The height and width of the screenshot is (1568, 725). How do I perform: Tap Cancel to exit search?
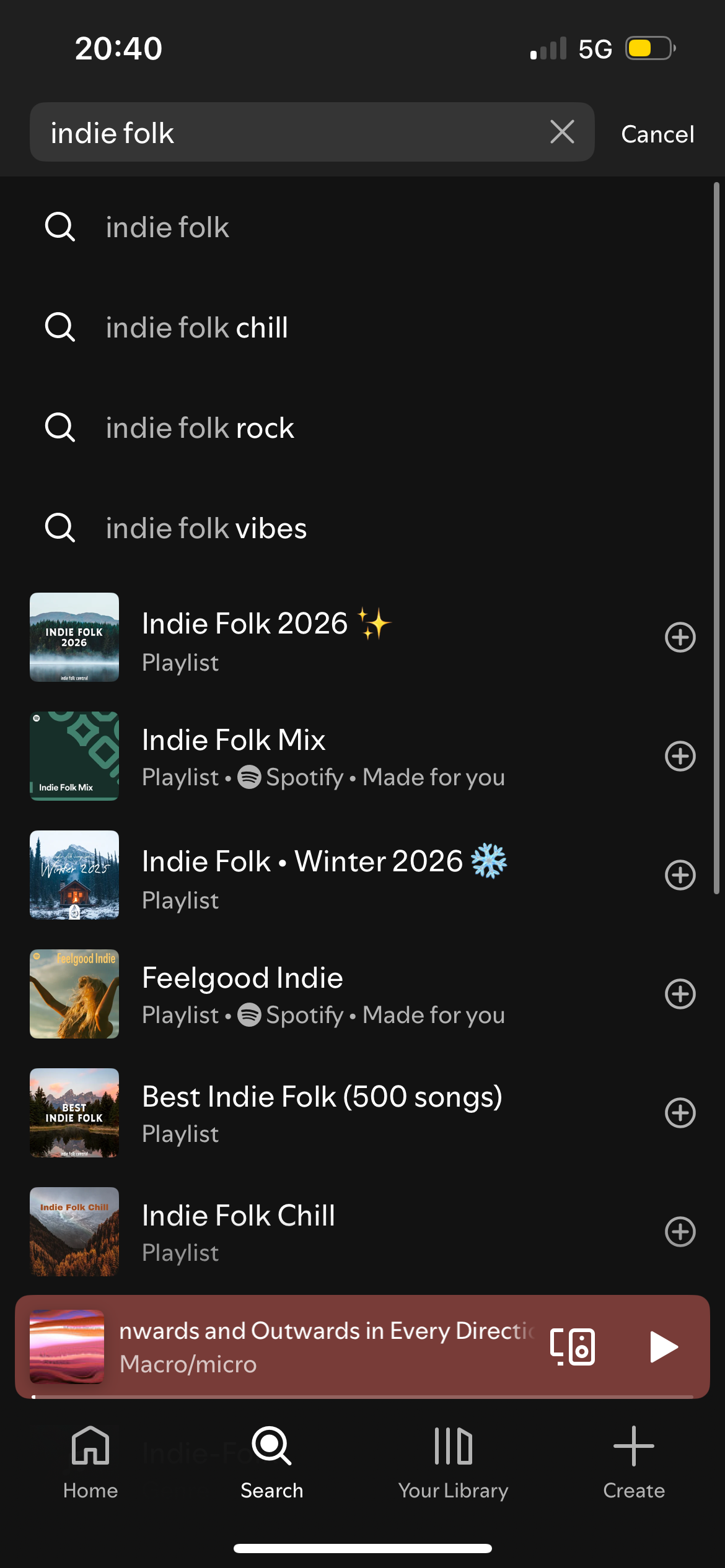click(x=657, y=134)
